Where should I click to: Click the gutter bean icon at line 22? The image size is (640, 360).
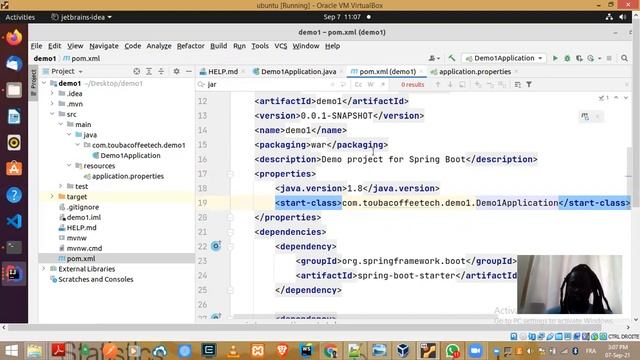pos(216,246)
